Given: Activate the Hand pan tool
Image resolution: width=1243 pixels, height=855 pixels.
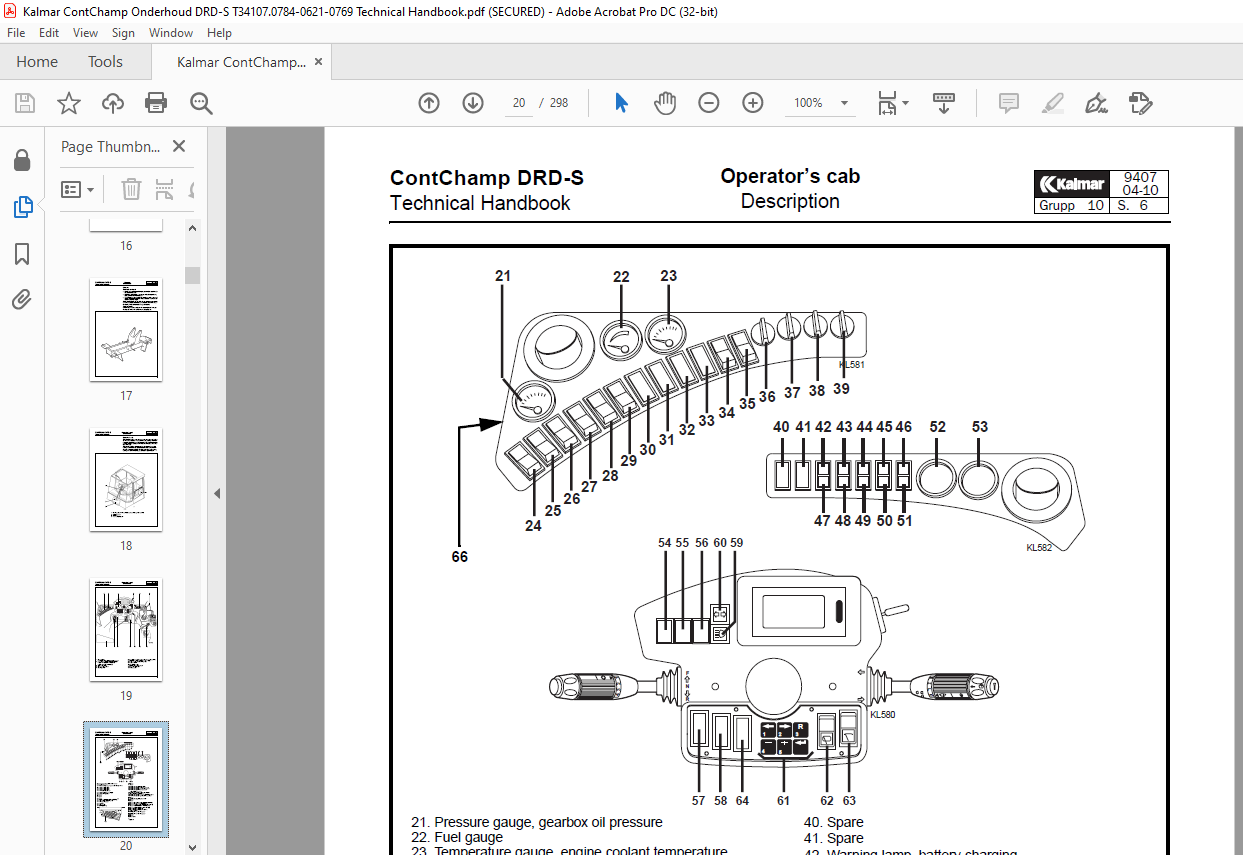Looking at the screenshot, I should pyautogui.click(x=665, y=103).
